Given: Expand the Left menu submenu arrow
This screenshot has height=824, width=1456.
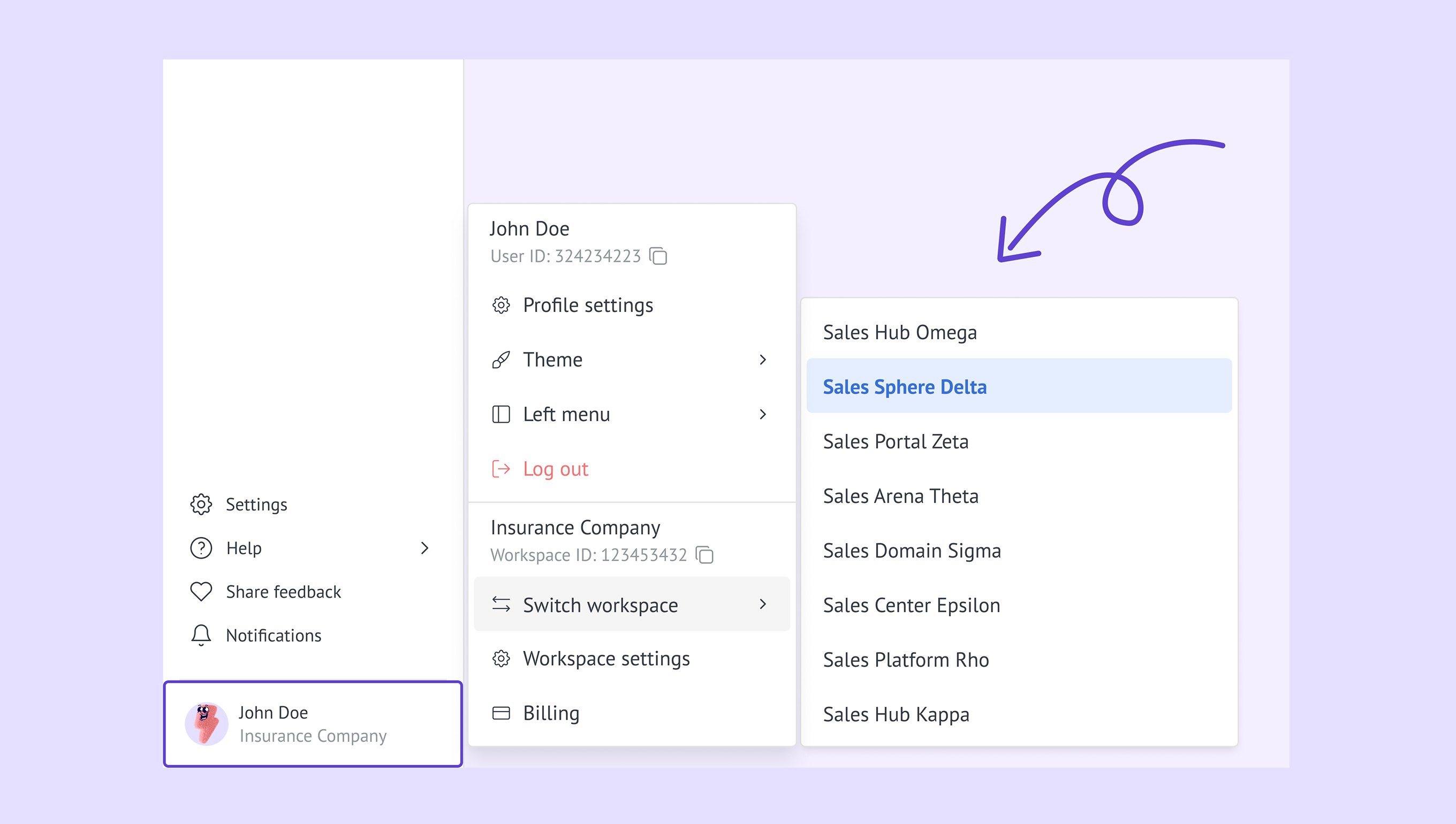Looking at the screenshot, I should click(x=763, y=414).
